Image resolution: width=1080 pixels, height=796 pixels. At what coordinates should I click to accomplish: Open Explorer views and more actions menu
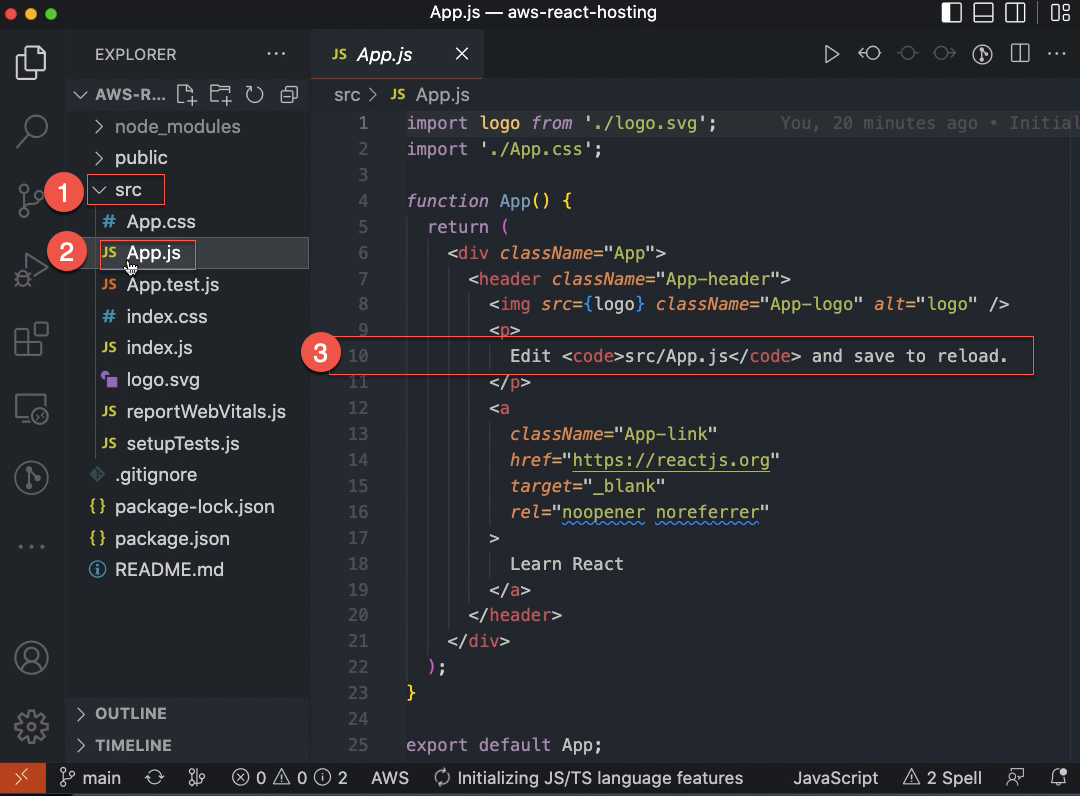pos(276,54)
